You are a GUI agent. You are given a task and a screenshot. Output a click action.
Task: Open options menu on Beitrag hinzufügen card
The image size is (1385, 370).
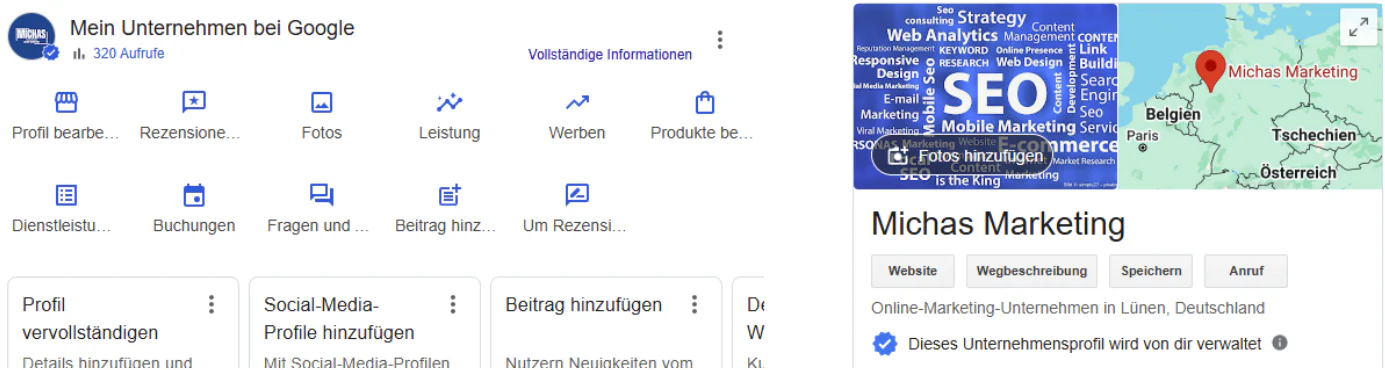coord(695,304)
